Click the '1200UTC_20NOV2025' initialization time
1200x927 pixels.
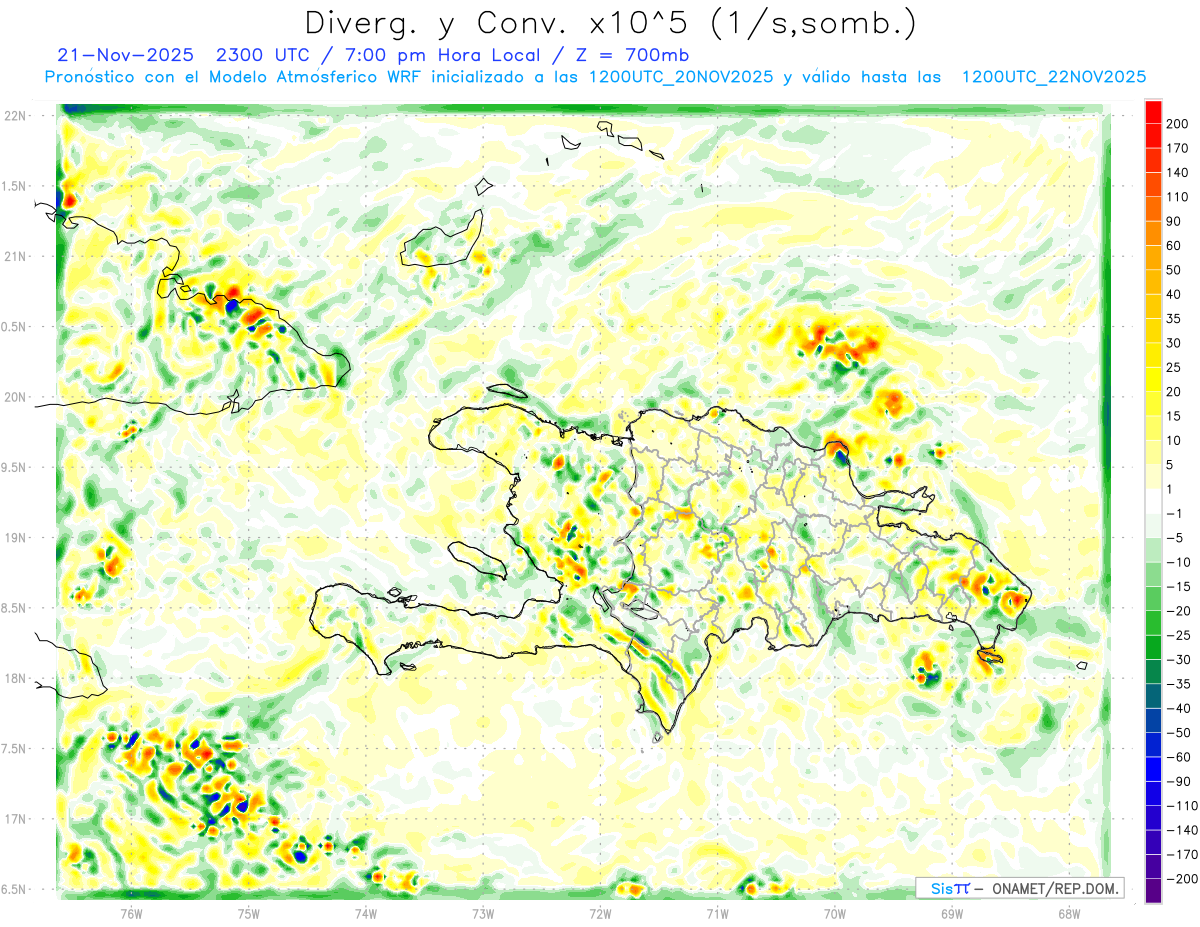click(x=681, y=77)
